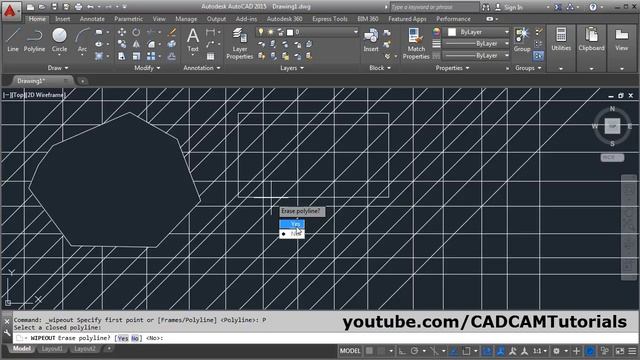
Task: Click the Erase tool icon
Action: coord(172,32)
